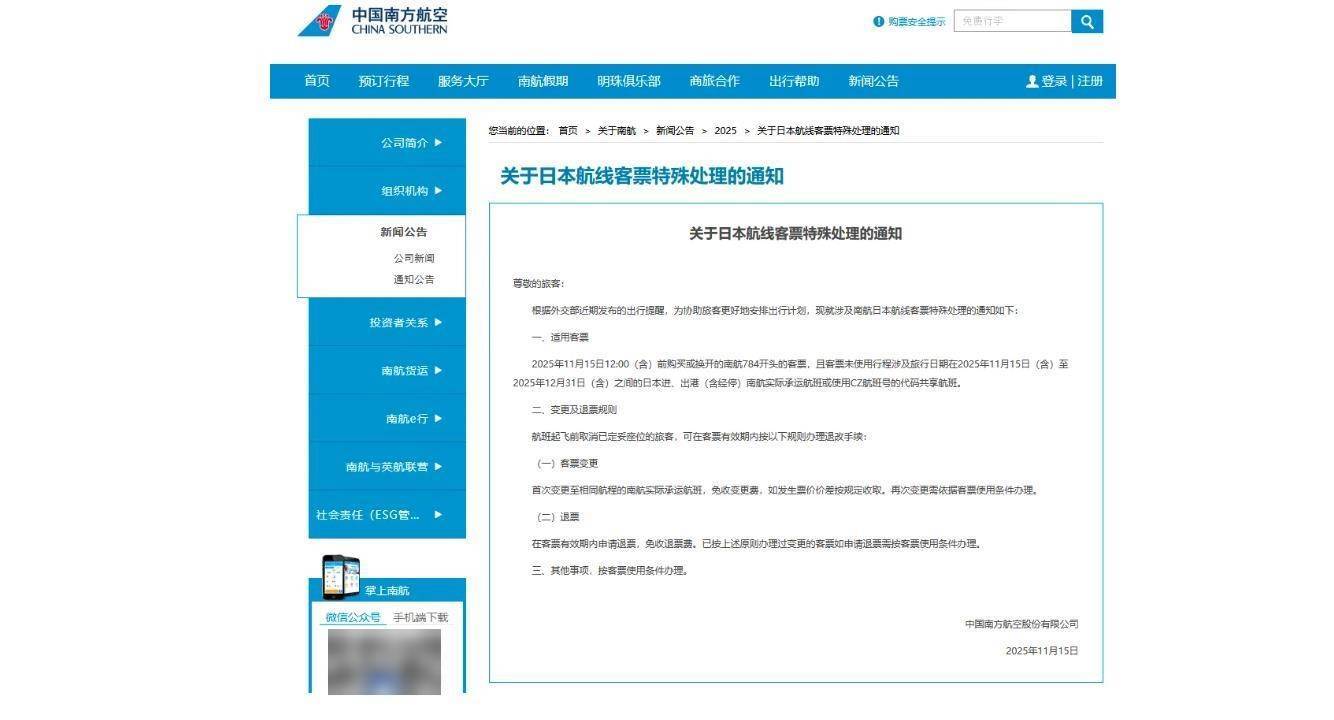
Task: Switch to the 手机端下载 tab
Action: (x=420, y=618)
